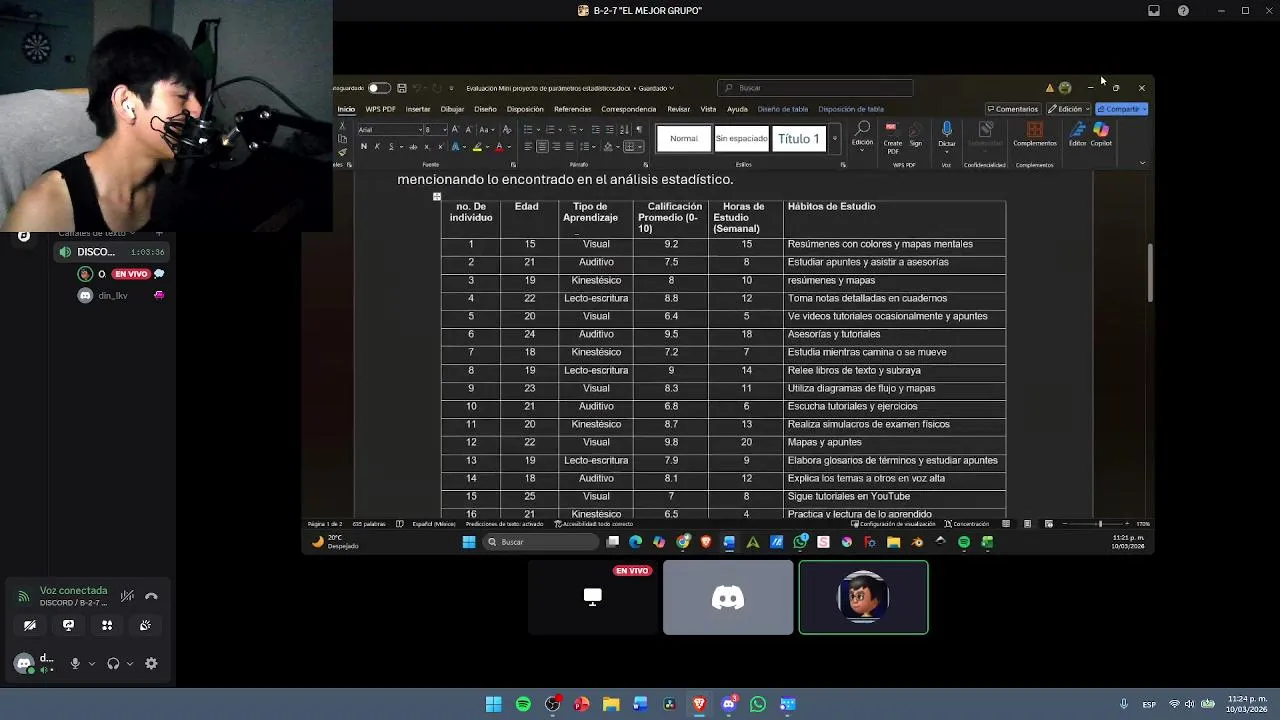Open the Dibujar ribbon tab
This screenshot has width=1280, height=720.
(x=452, y=109)
